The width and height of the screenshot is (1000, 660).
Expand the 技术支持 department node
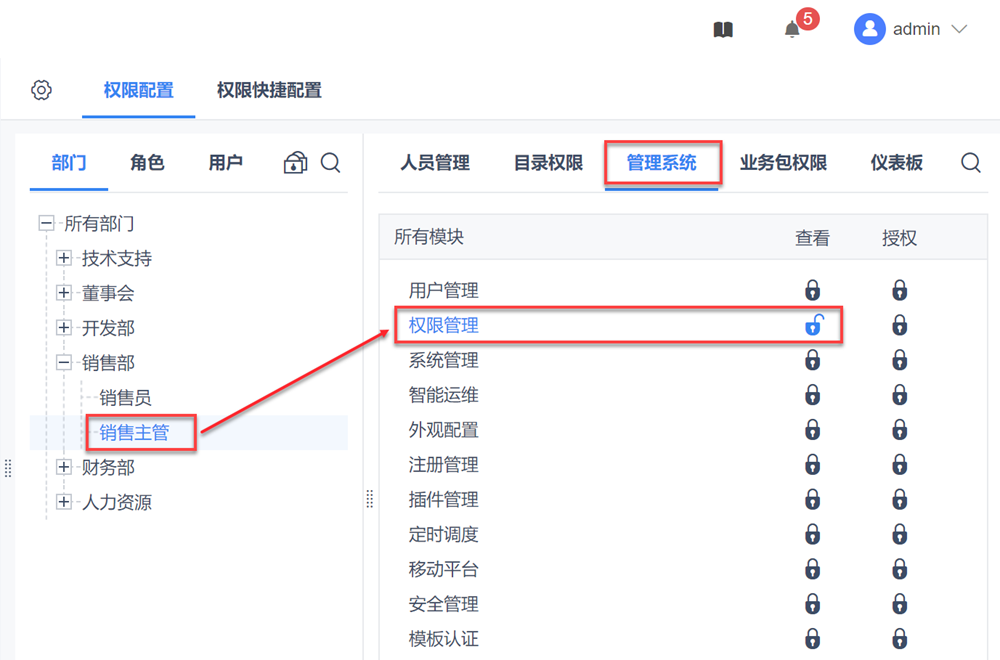pos(64,259)
